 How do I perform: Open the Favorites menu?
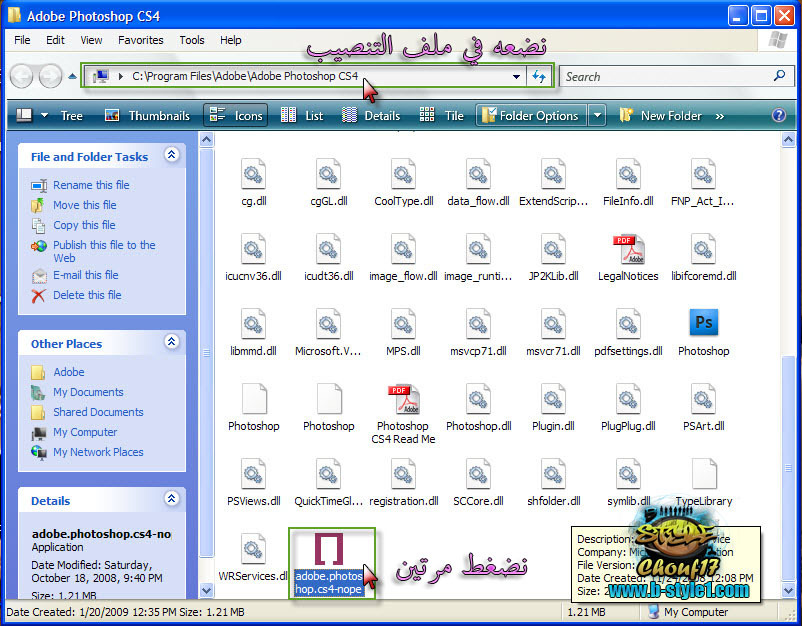click(141, 40)
